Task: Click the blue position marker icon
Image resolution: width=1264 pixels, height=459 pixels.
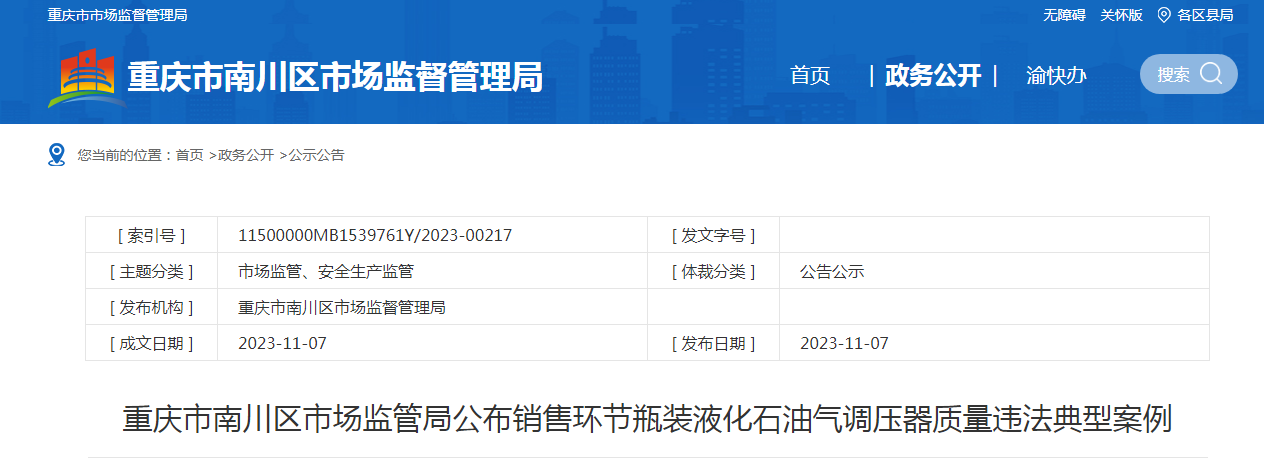Action: click(57, 155)
